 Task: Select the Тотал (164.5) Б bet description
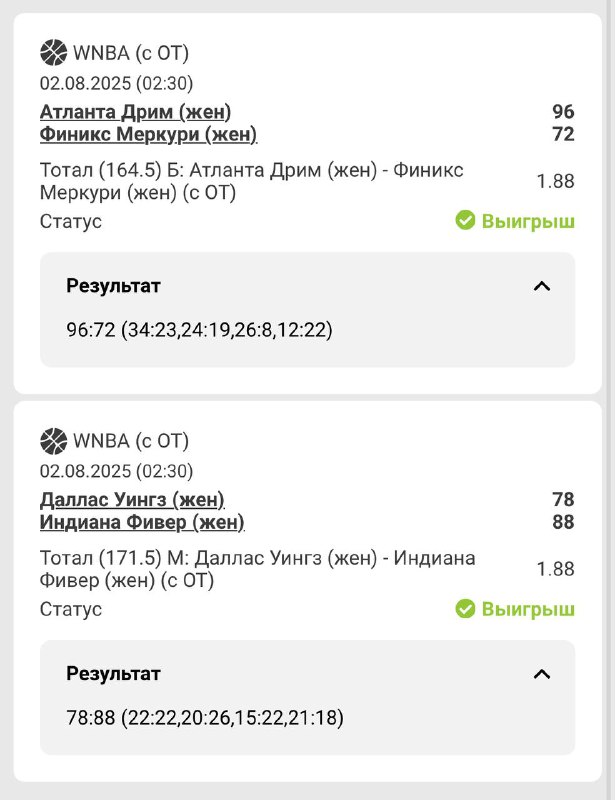click(251, 181)
